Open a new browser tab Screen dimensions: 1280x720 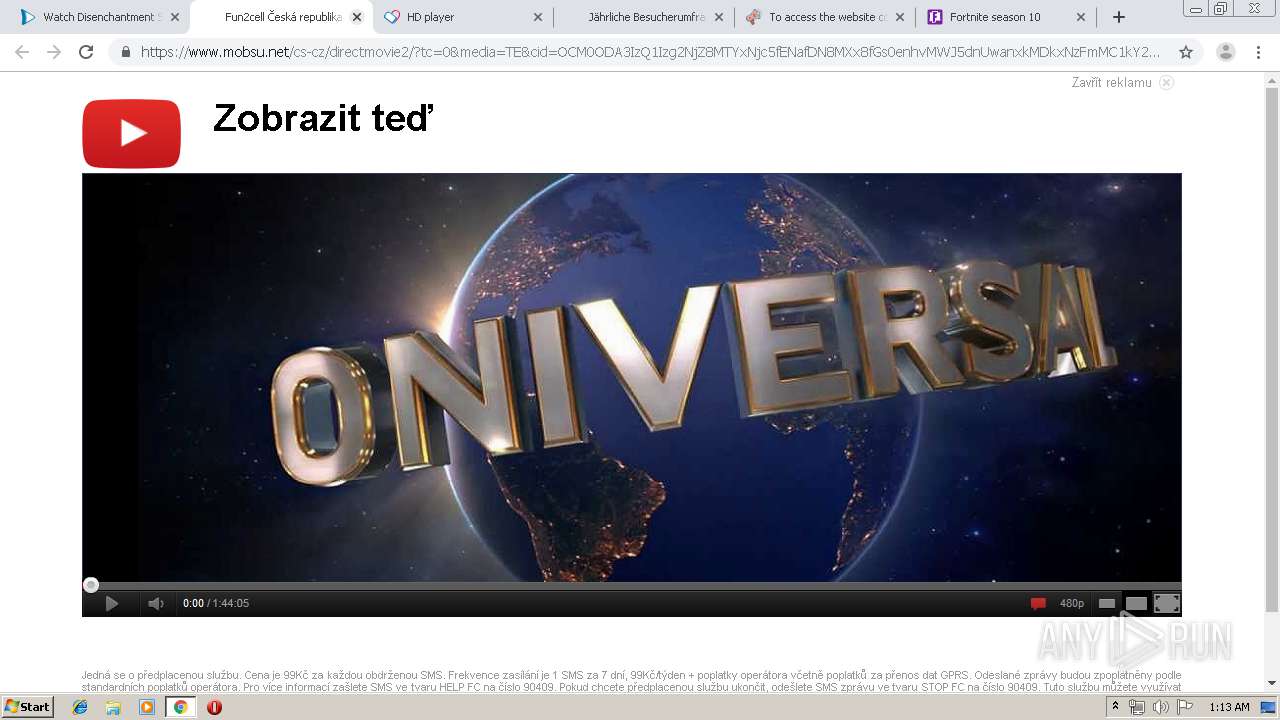[x=1119, y=17]
